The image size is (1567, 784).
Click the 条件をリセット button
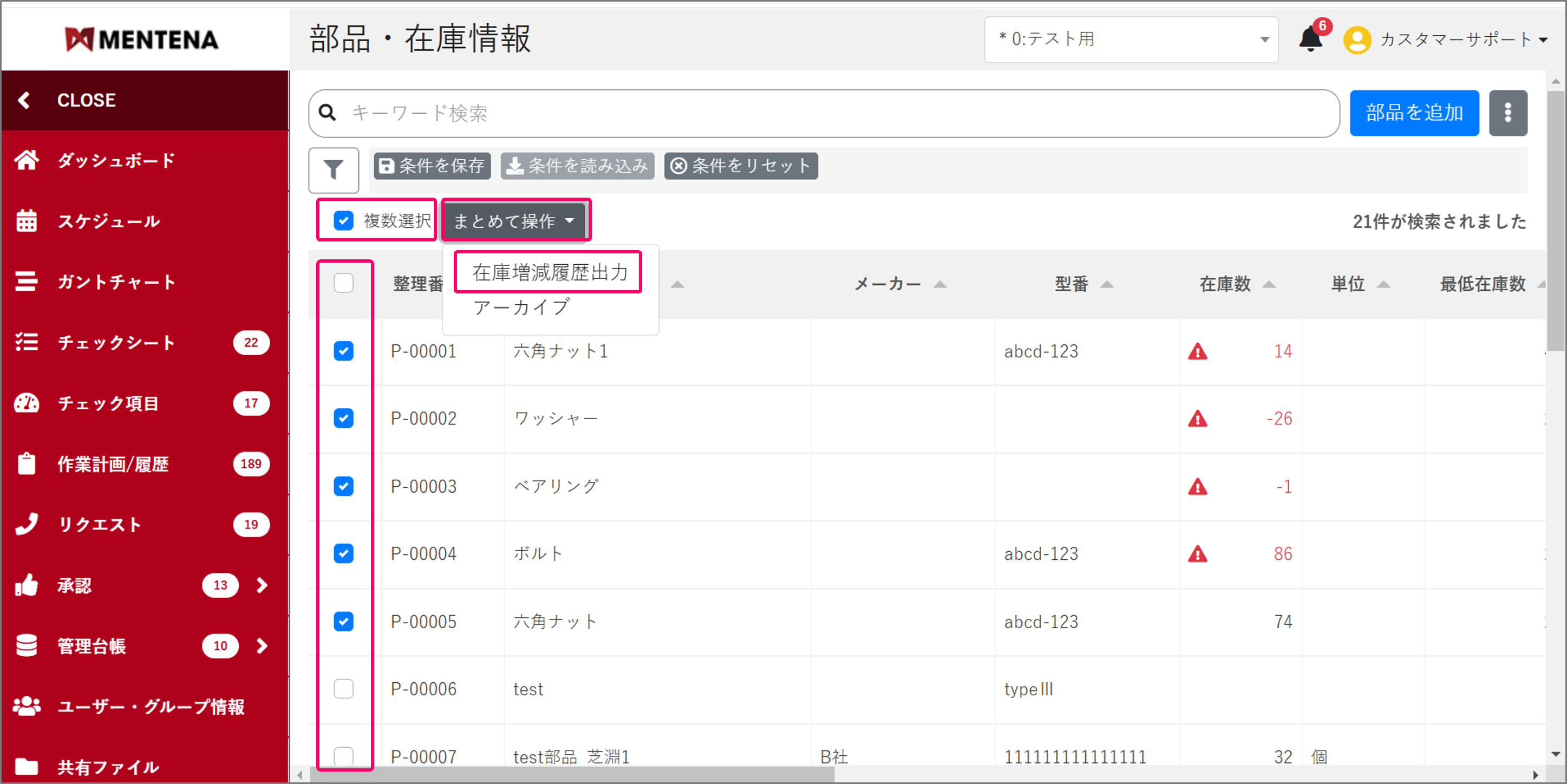click(x=740, y=166)
